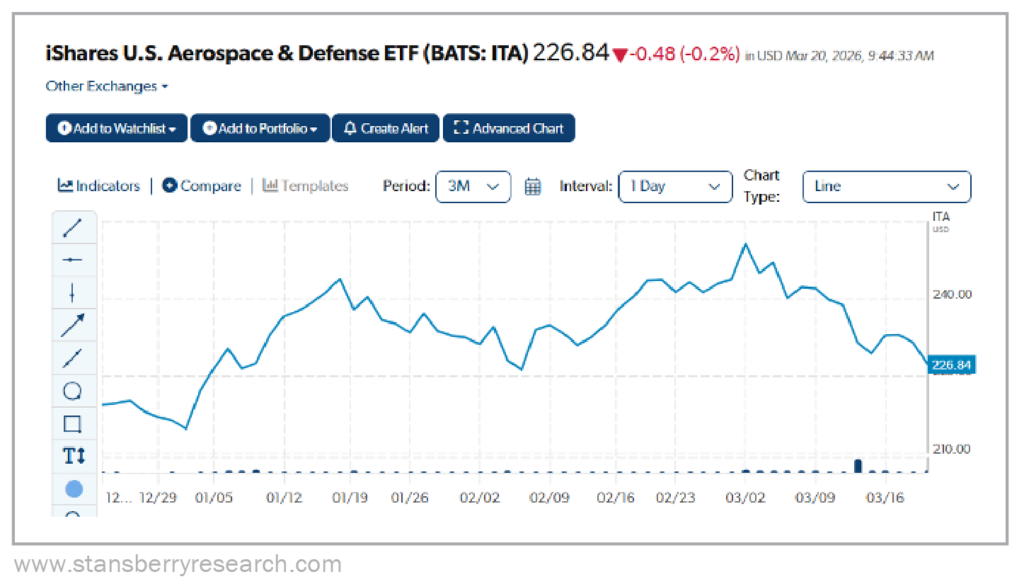Open the Advanced Chart view
This screenshot has height=584, width=1024.
click(x=509, y=128)
